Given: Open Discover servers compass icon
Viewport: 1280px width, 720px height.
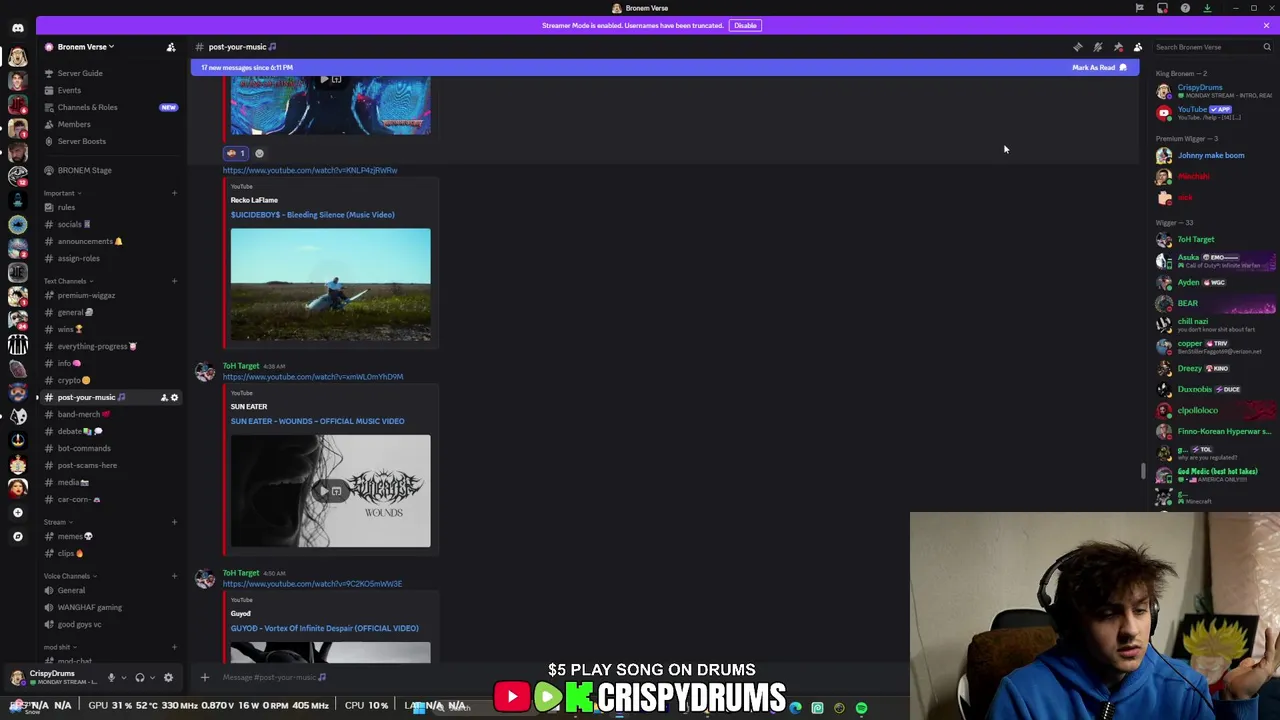Looking at the screenshot, I should pos(17,536).
